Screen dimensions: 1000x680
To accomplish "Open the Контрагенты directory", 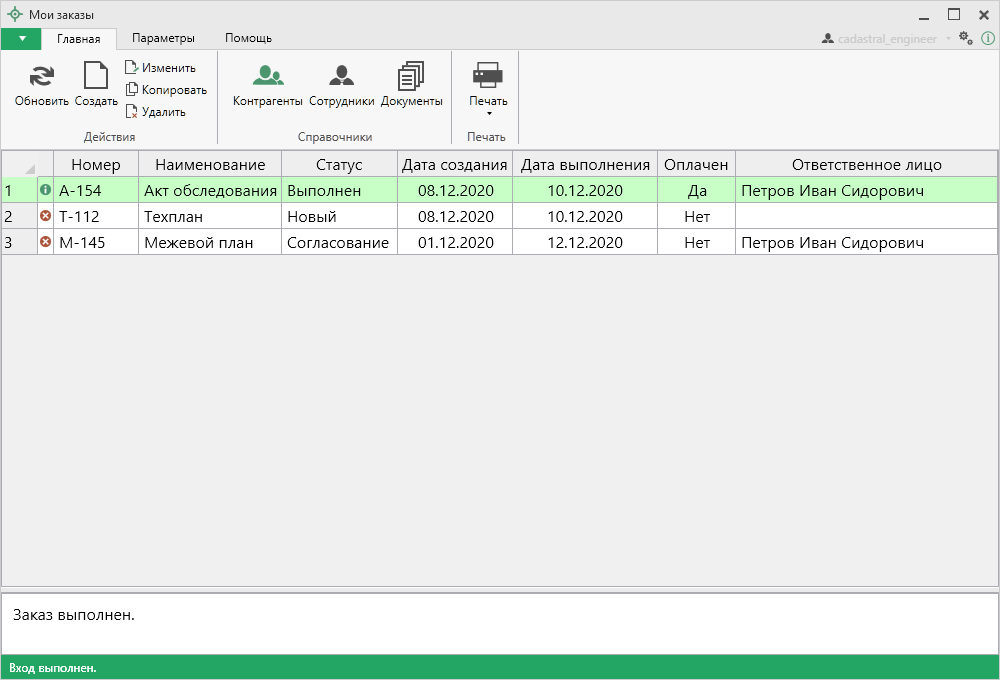I will 267,77.
